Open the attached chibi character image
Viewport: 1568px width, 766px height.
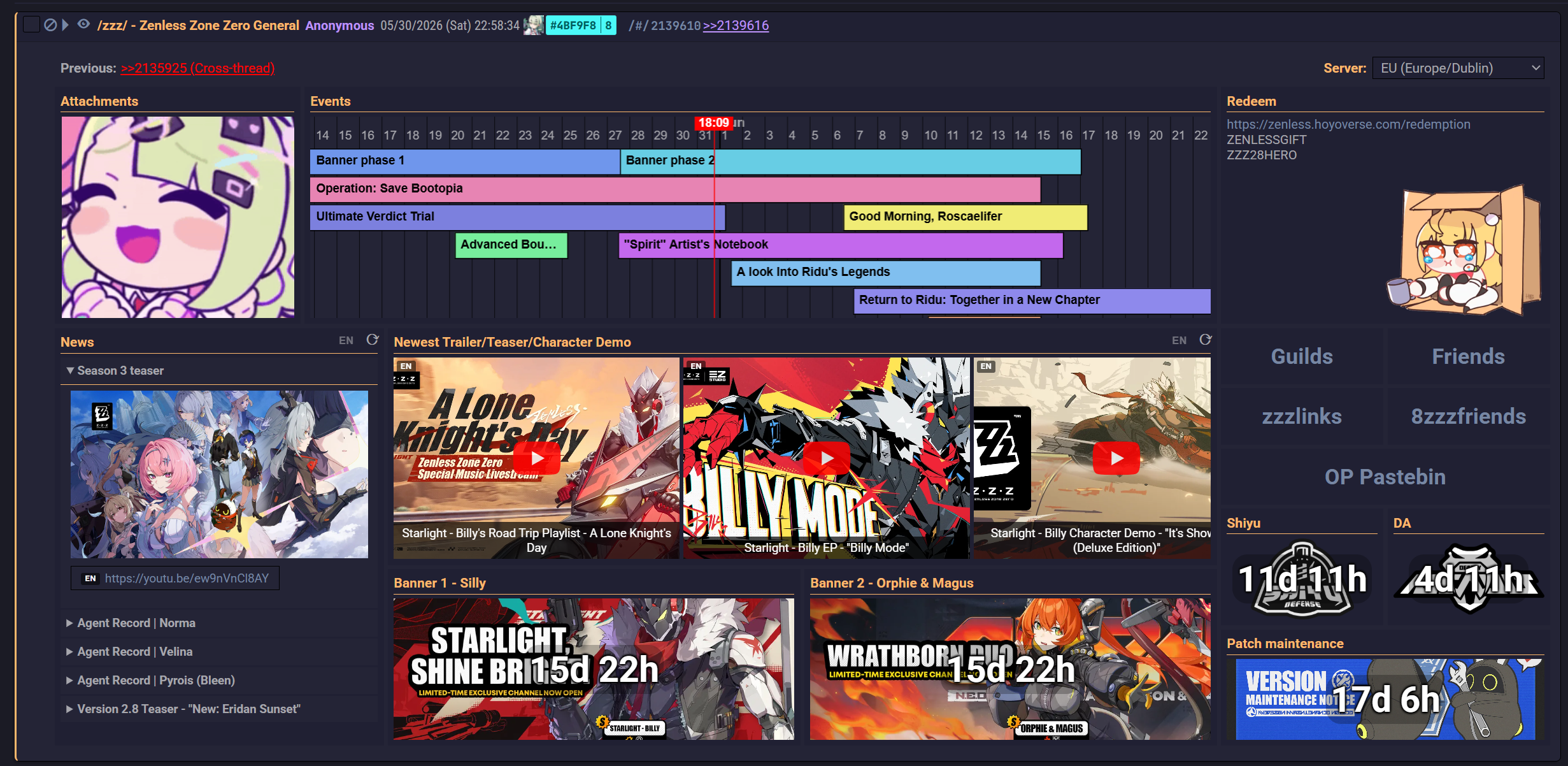pyautogui.click(x=178, y=217)
